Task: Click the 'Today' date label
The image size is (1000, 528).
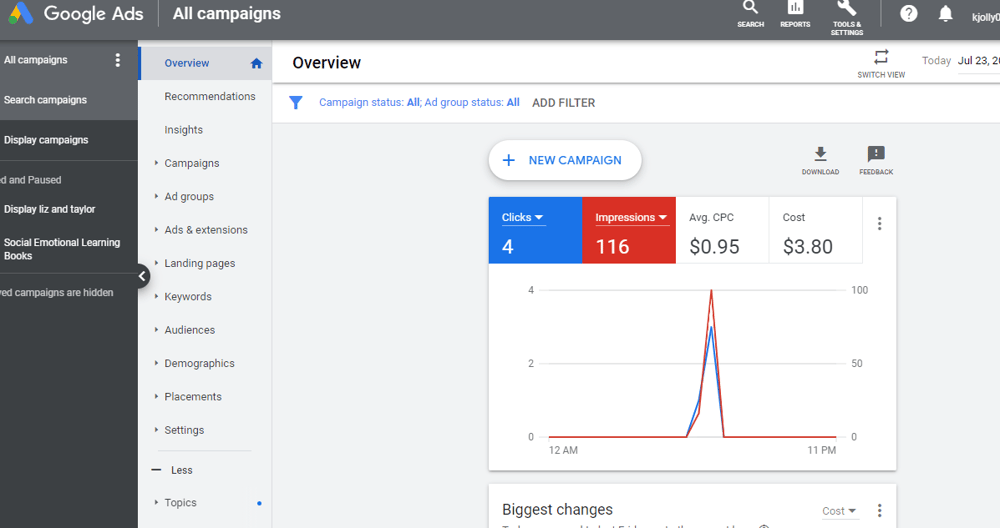Action: [x=936, y=61]
